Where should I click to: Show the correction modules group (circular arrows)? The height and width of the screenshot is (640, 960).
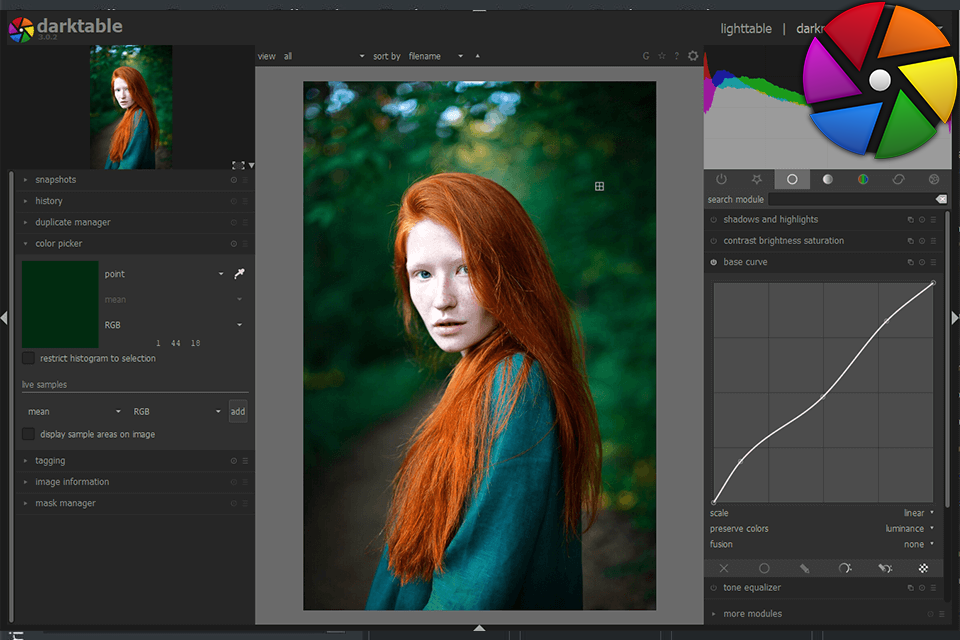coord(898,179)
